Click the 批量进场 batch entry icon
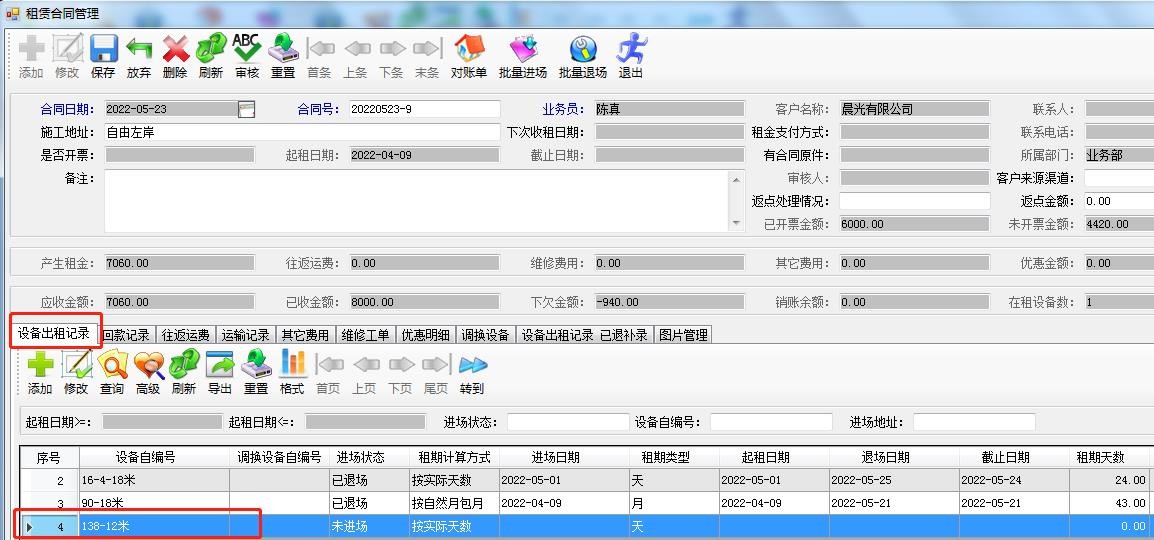1154x540 pixels. click(x=523, y=49)
